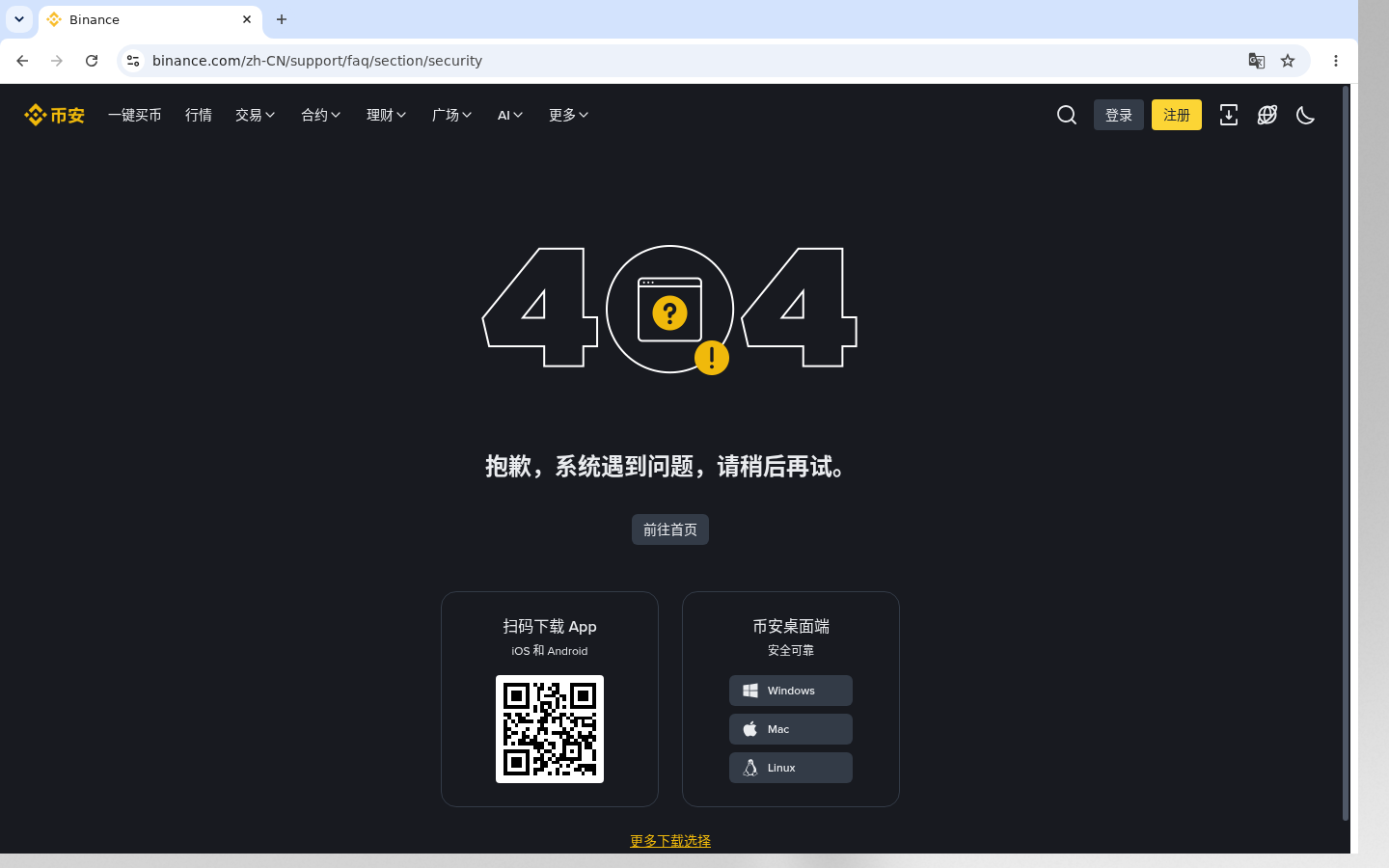Download the Windows desktop client

click(791, 691)
